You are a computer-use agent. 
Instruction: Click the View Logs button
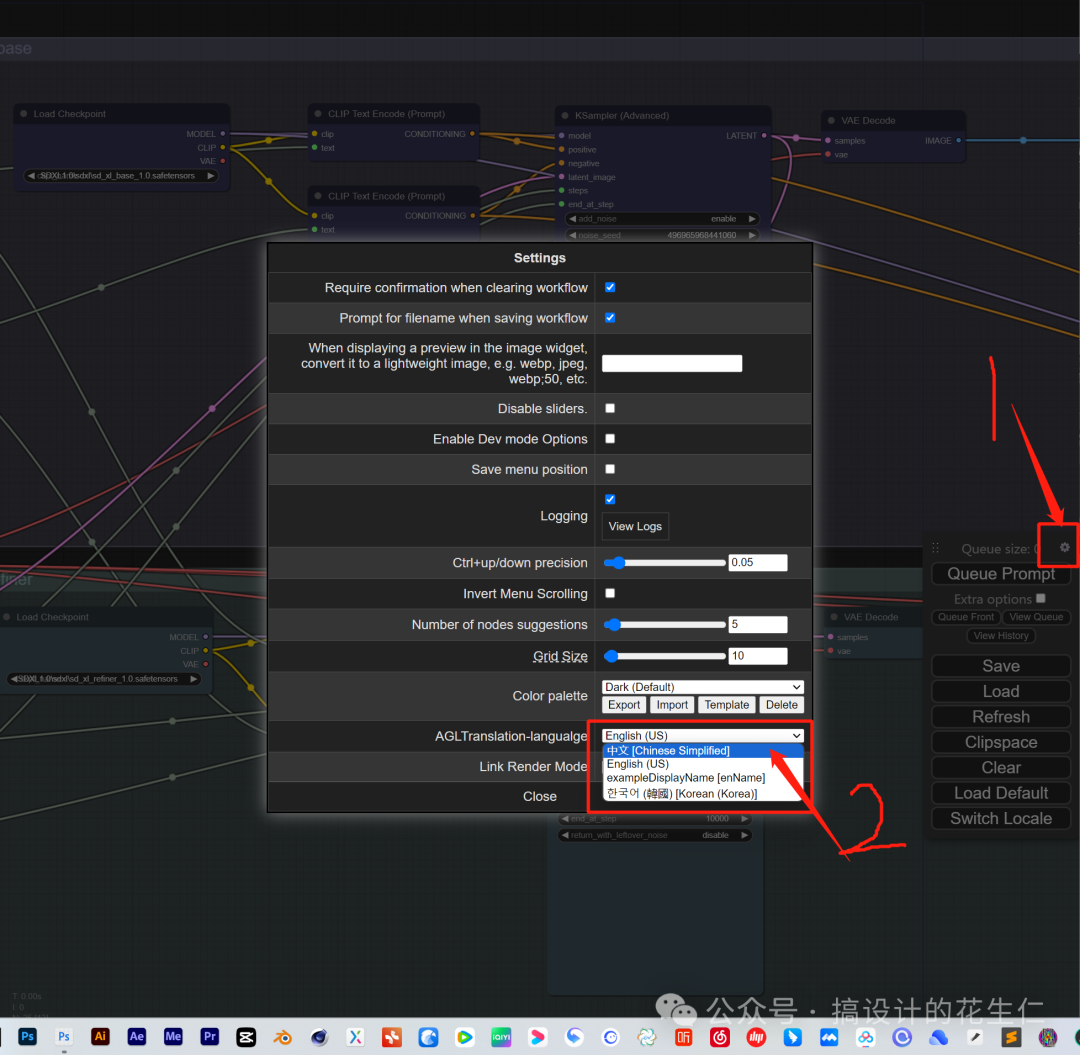click(635, 526)
